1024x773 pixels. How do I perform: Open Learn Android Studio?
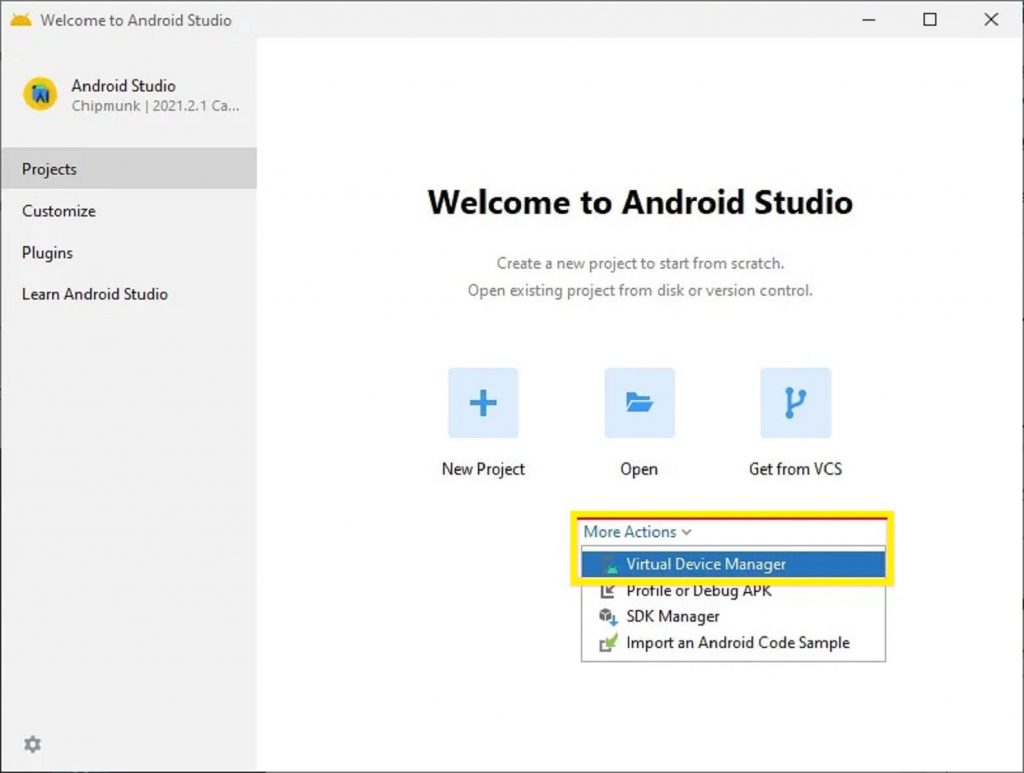pos(94,294)
